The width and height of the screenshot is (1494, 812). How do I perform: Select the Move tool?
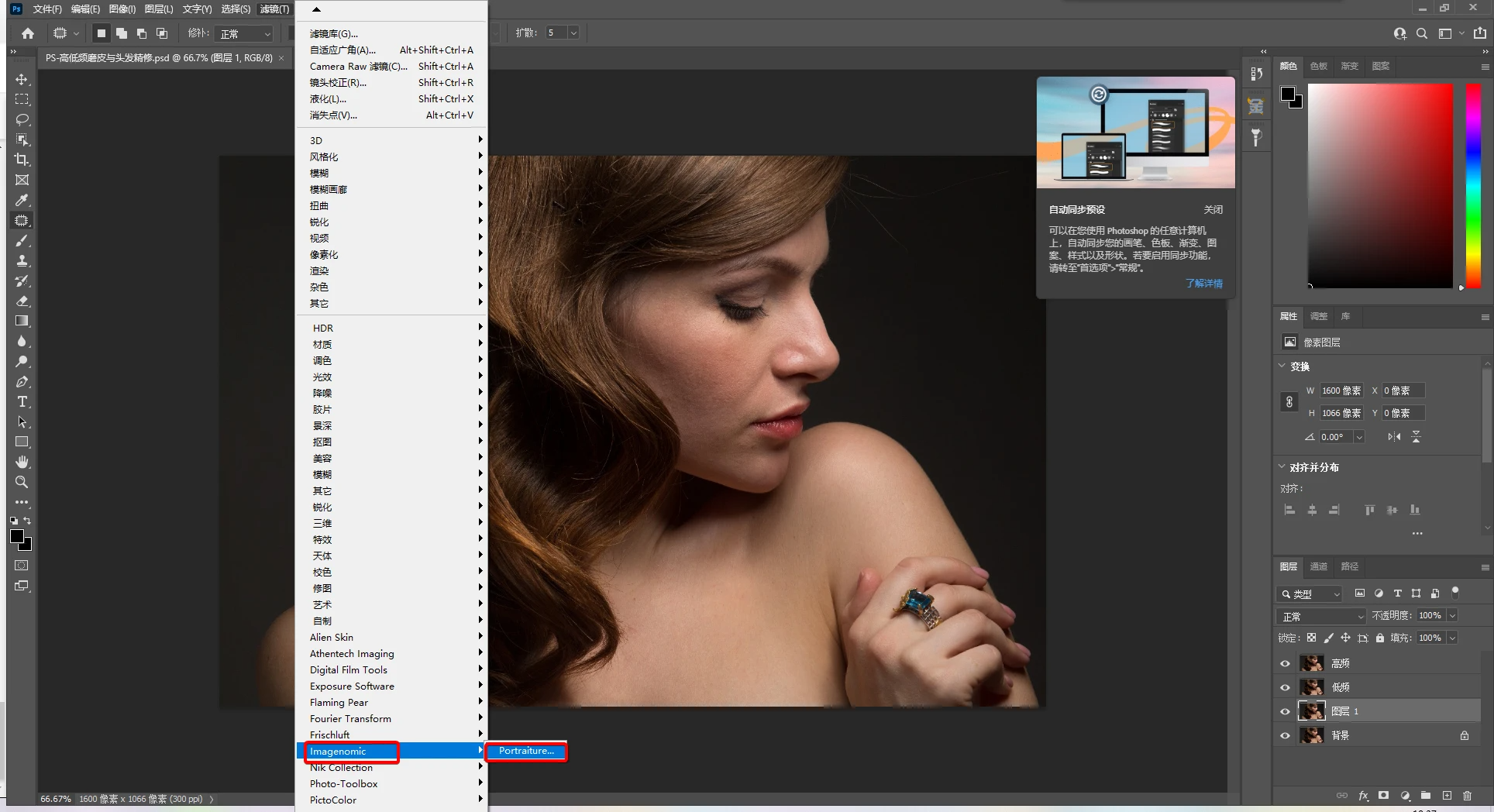[22, 80]
